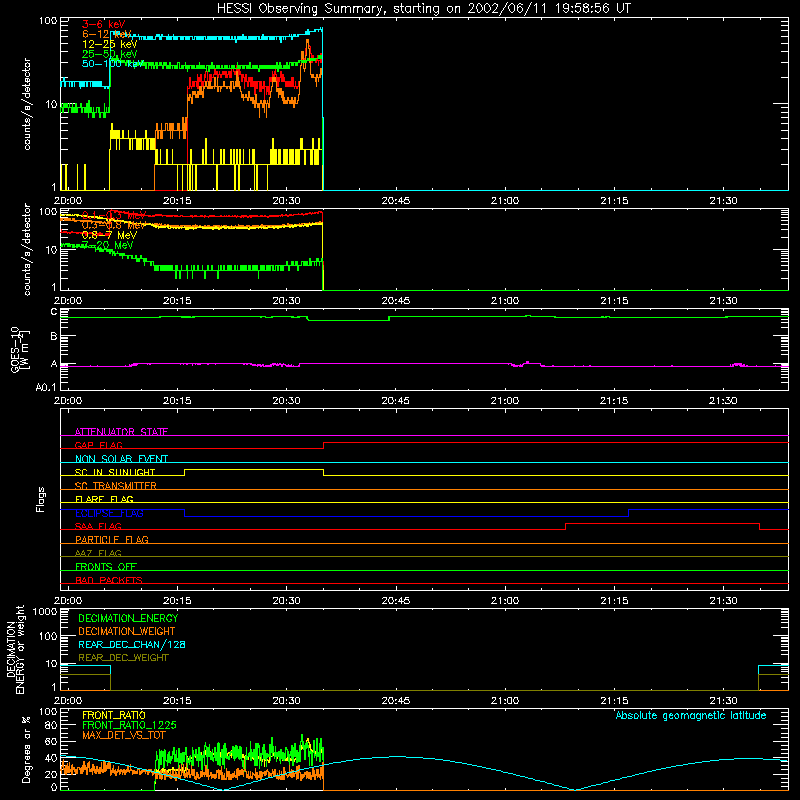This screenshot has width=800, height=800.
Task: Click the ATTENUATOR_STATE flag label
Action: (x=121, y=432)
